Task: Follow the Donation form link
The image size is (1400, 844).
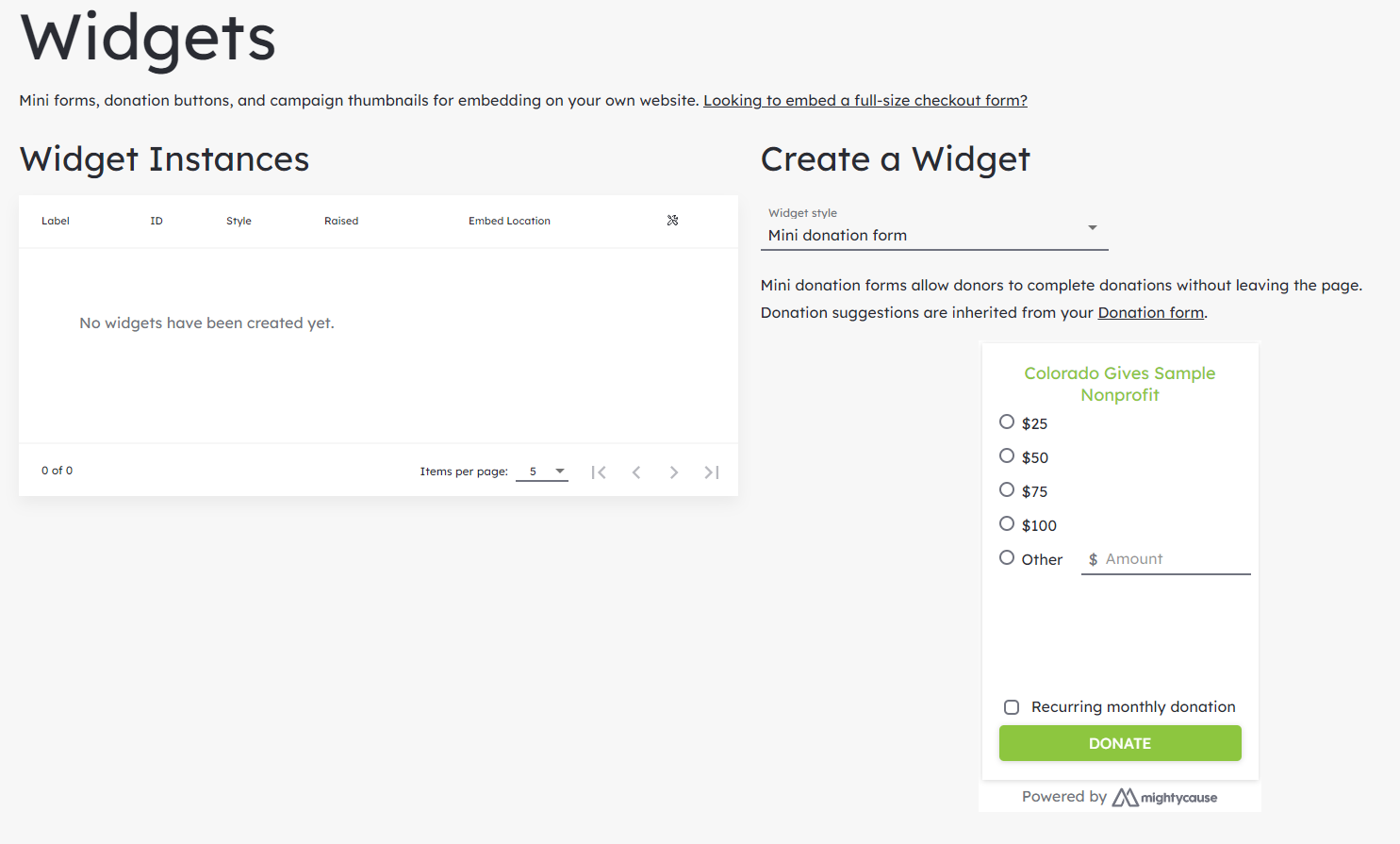Action: [1150, 313]
